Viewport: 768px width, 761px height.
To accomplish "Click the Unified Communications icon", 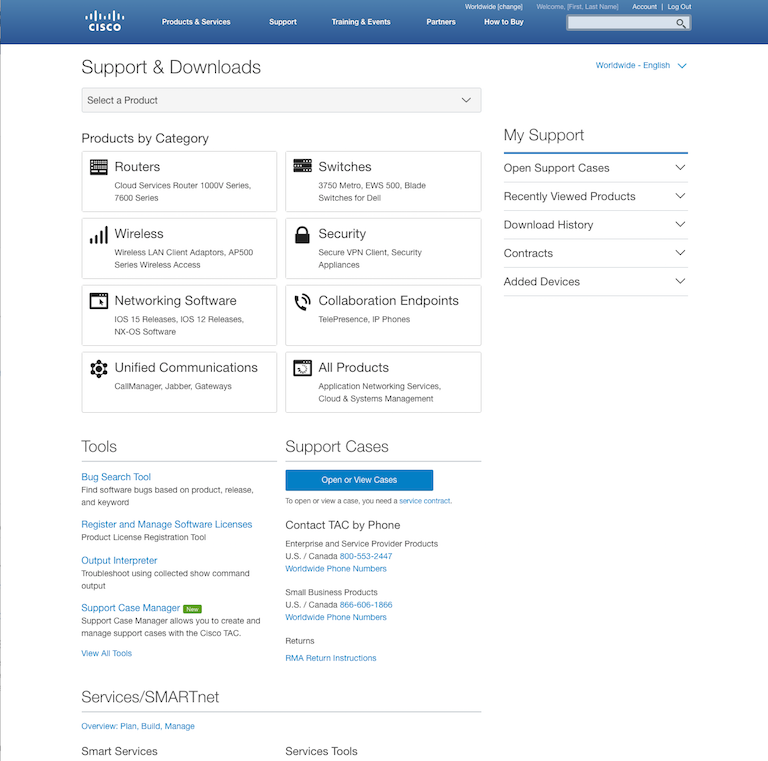I will point(98,369).
